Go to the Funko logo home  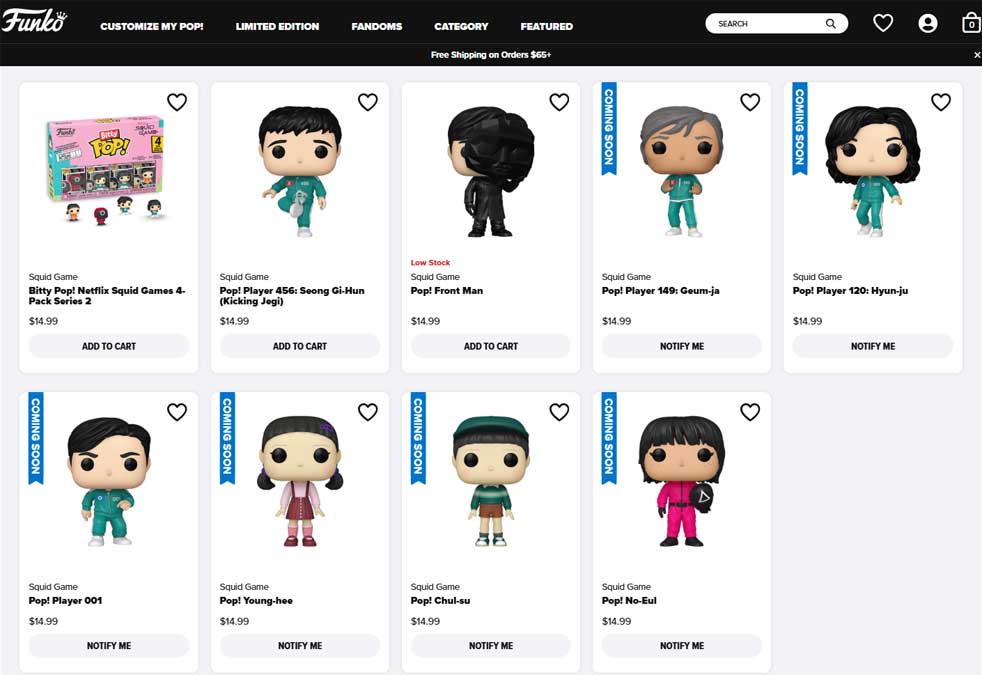point(33,22)
